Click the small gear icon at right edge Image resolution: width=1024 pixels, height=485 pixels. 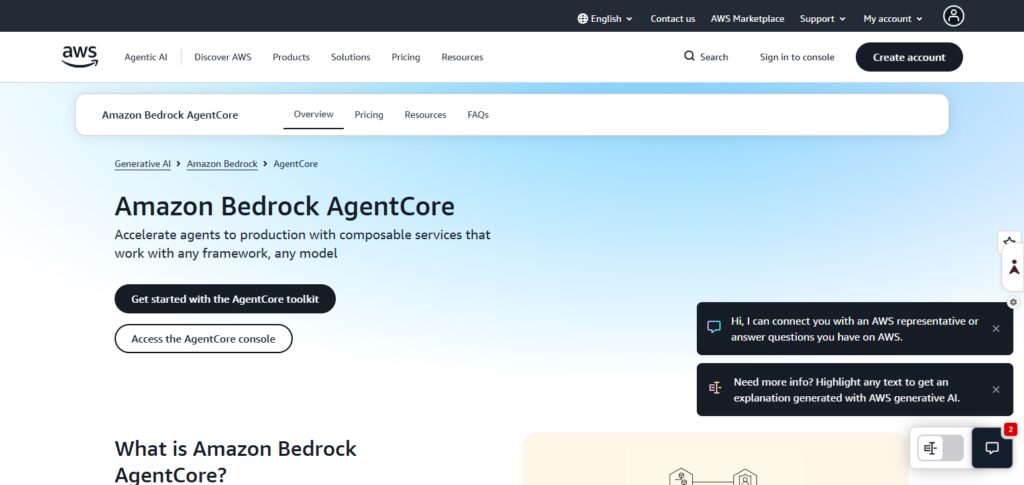(1013, 302)
